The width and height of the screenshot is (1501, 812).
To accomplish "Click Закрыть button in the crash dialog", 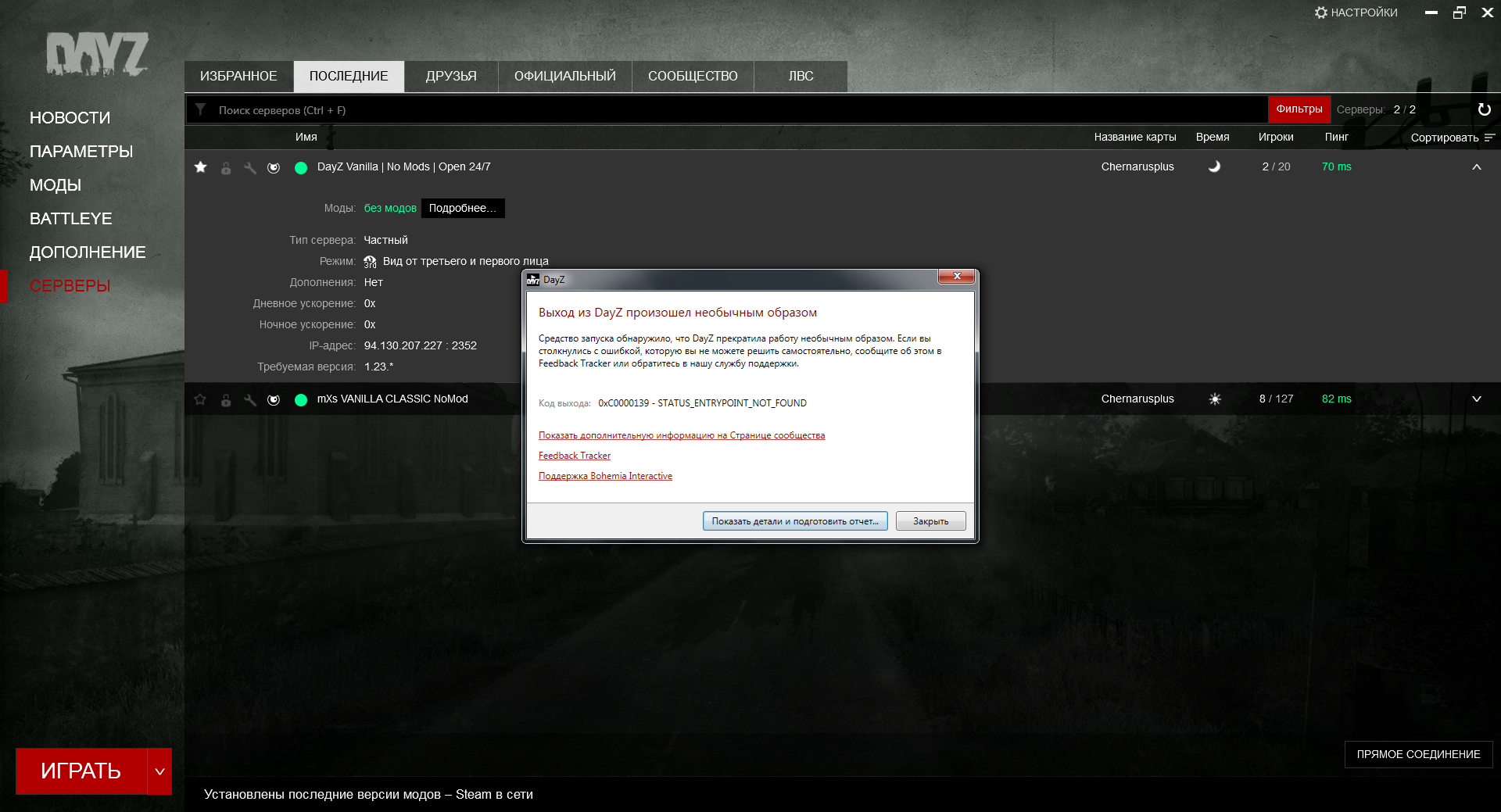I will [930, 521].
